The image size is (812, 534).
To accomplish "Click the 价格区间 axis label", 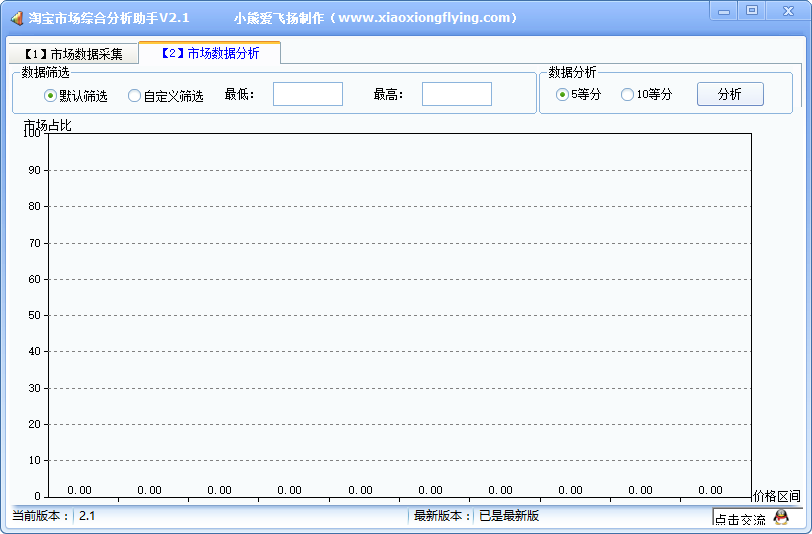I will coord(776,496).
